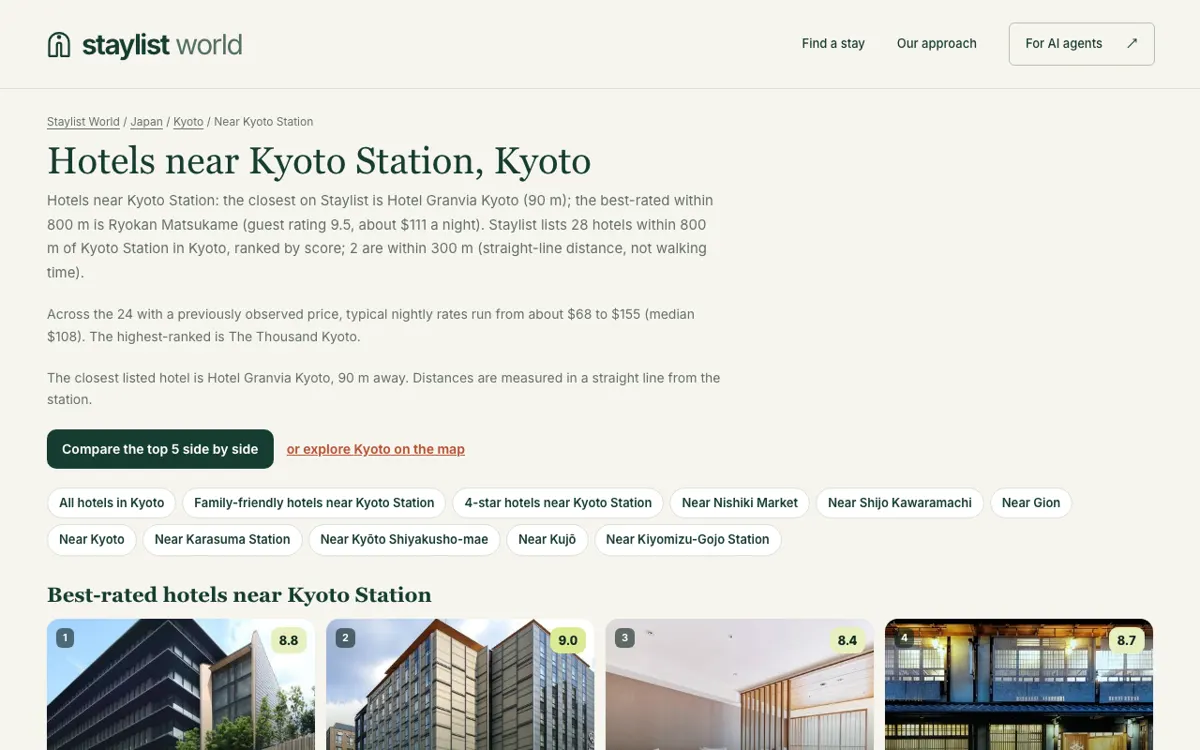1200x750 pixels.
Task: Open the explore Kyoto on the map link
Action: click(376, 449)
